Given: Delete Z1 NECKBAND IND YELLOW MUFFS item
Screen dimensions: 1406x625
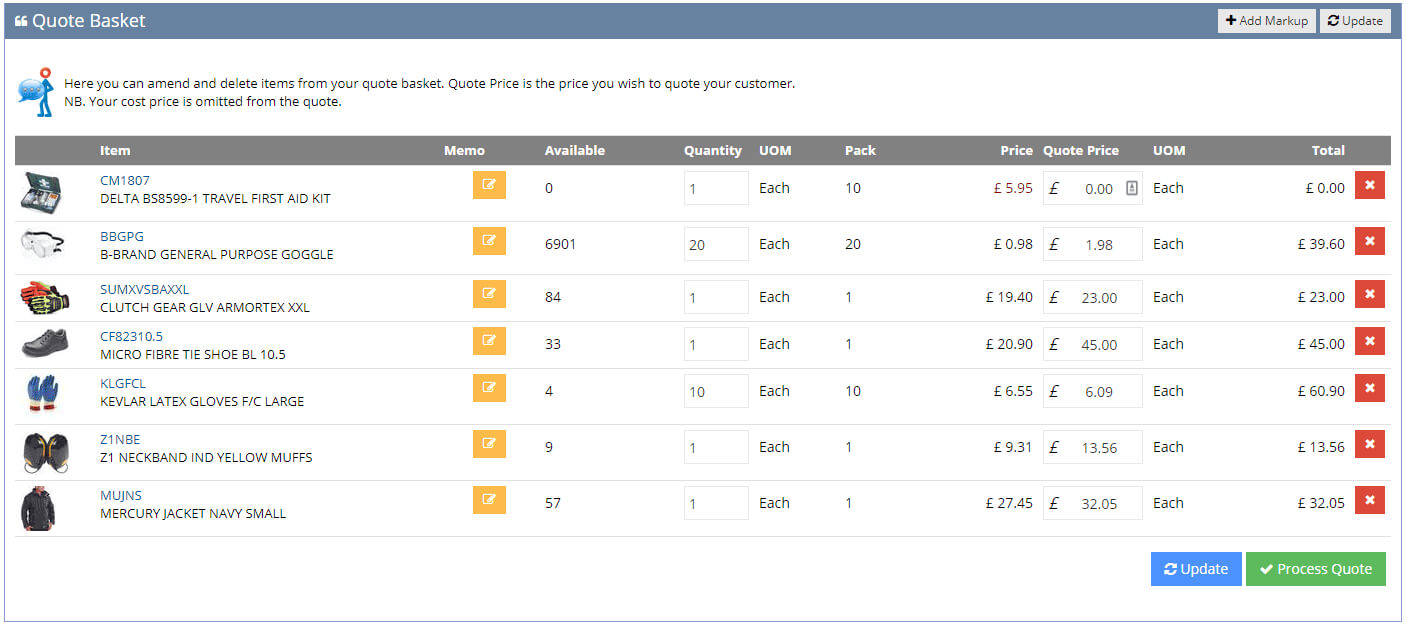Looking at the screenshot, I should click(x=1370, y=444).
